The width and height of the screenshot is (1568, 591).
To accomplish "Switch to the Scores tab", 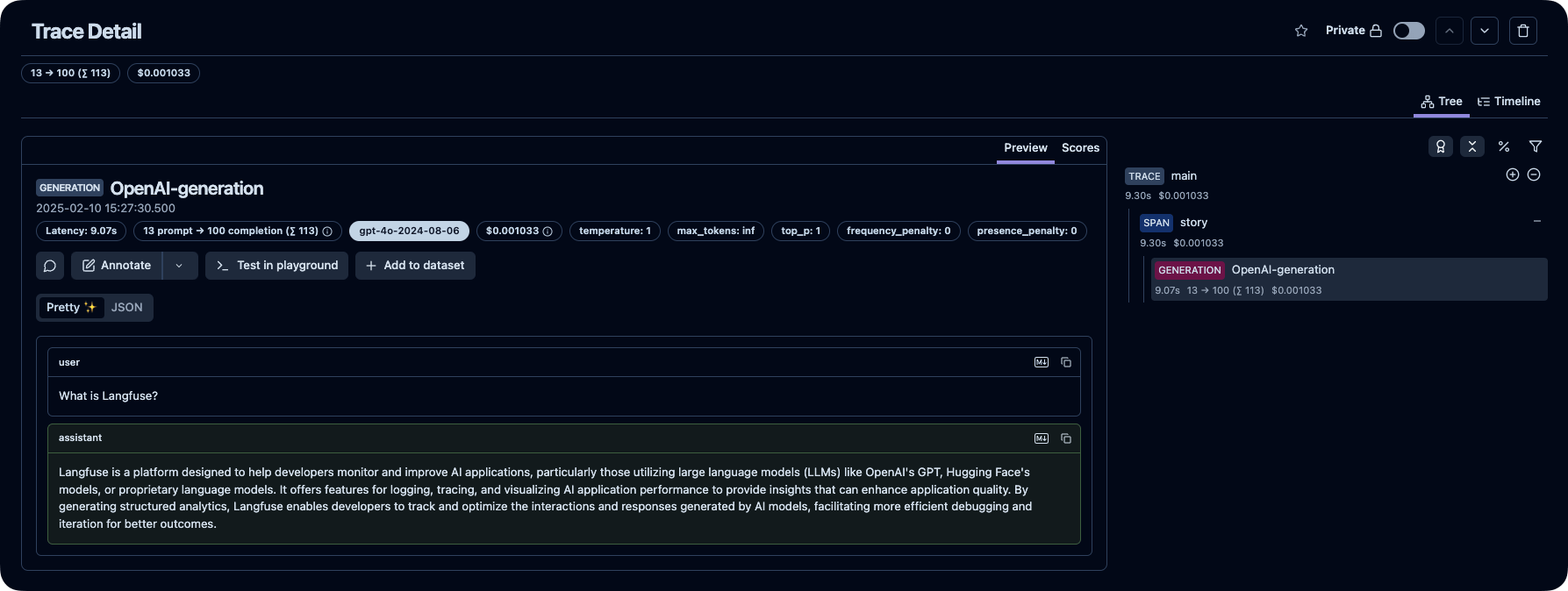I will 1080,148.
